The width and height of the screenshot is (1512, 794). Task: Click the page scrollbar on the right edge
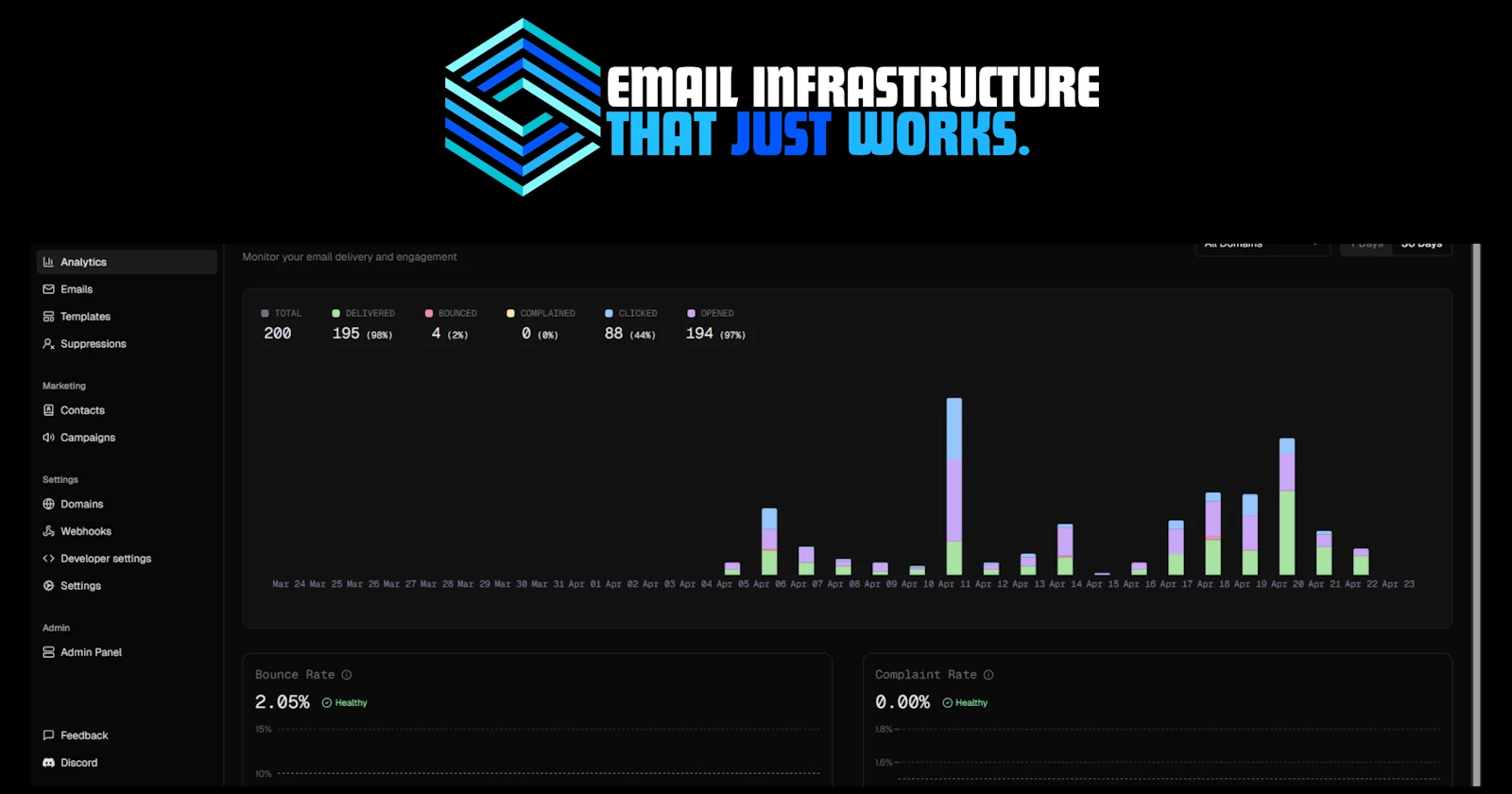pyautogui.click(x=1477, y=515)
